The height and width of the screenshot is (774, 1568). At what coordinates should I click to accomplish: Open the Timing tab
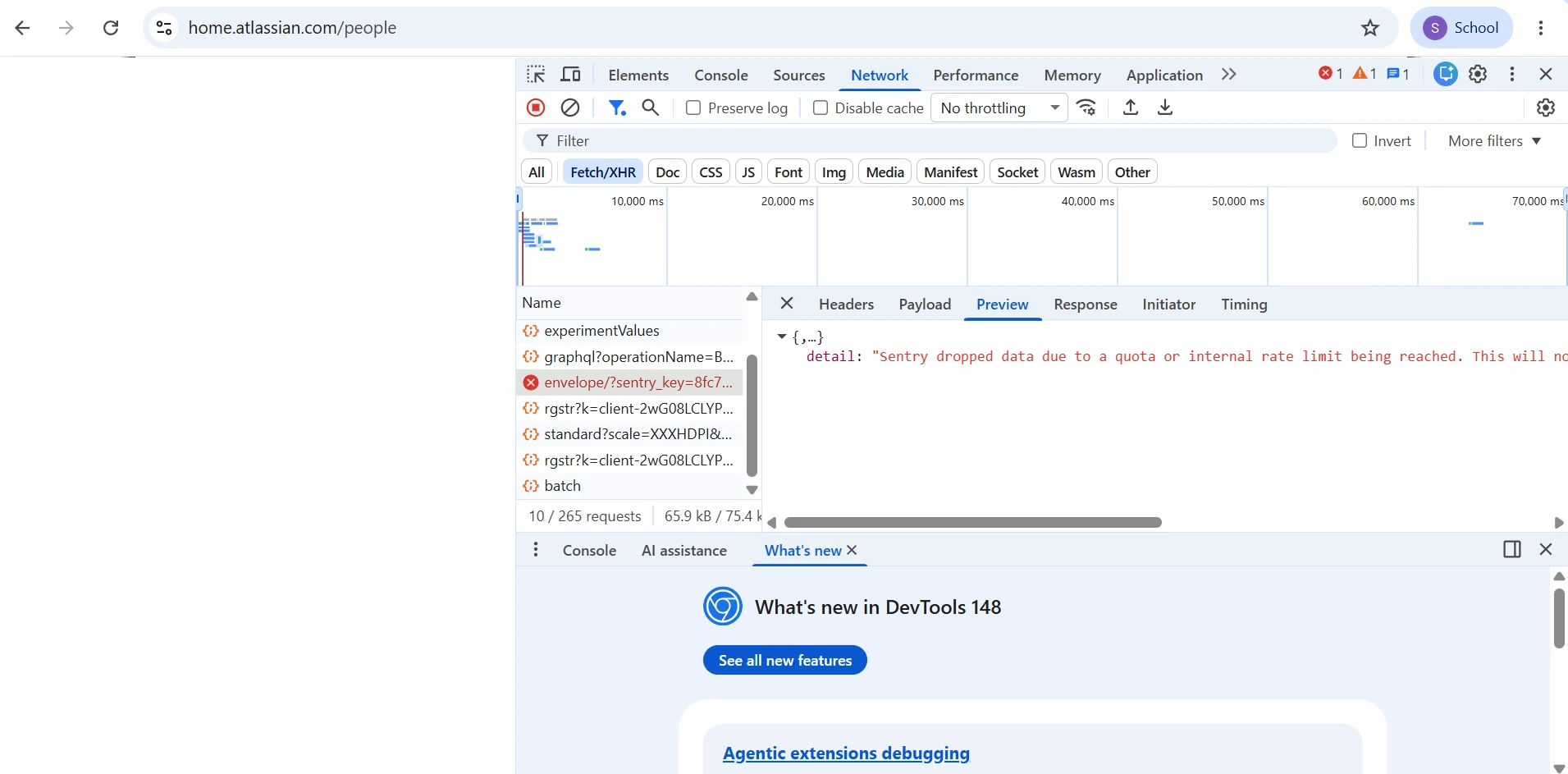[1244, 305]
